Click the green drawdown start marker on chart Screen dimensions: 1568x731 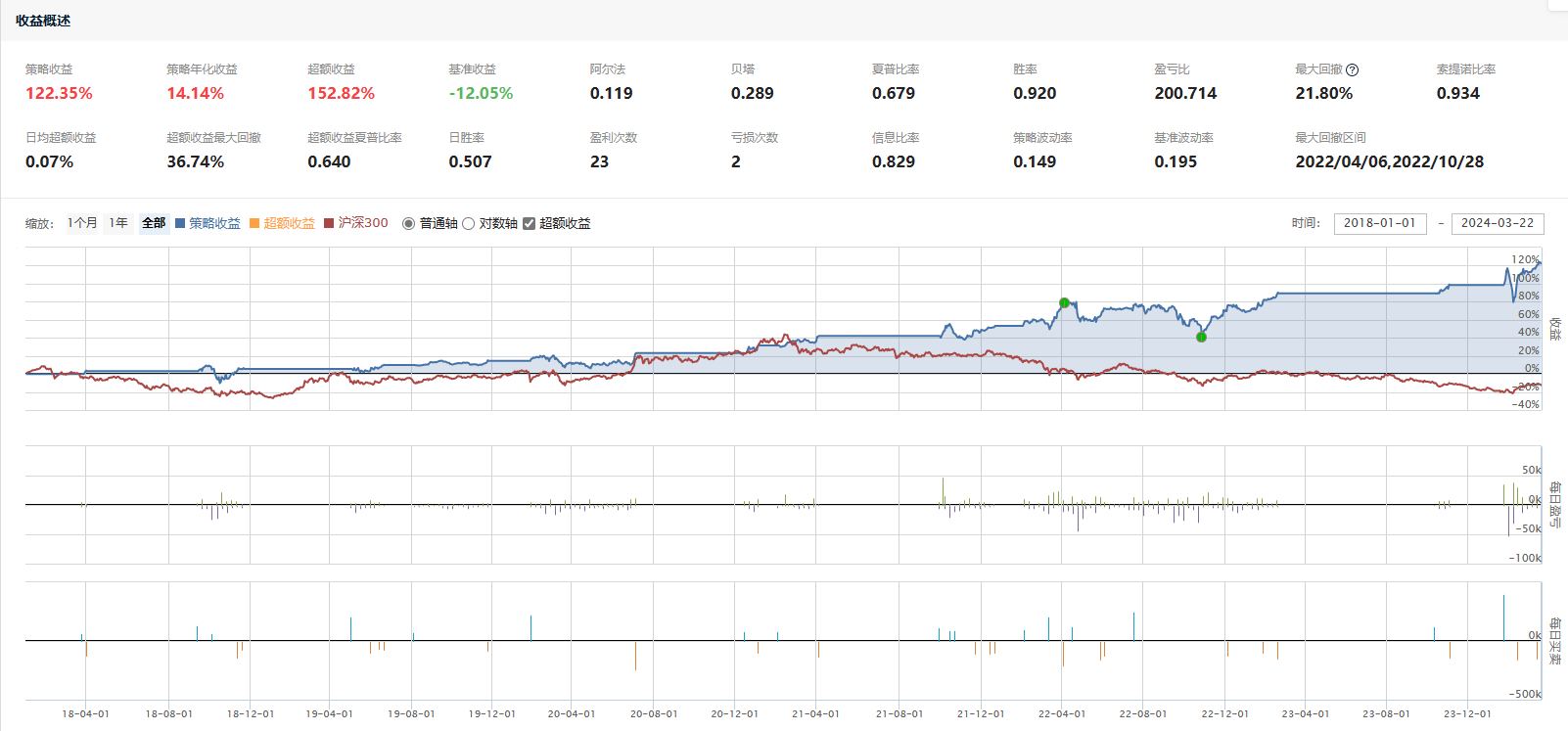click(x=1064, y=303)
